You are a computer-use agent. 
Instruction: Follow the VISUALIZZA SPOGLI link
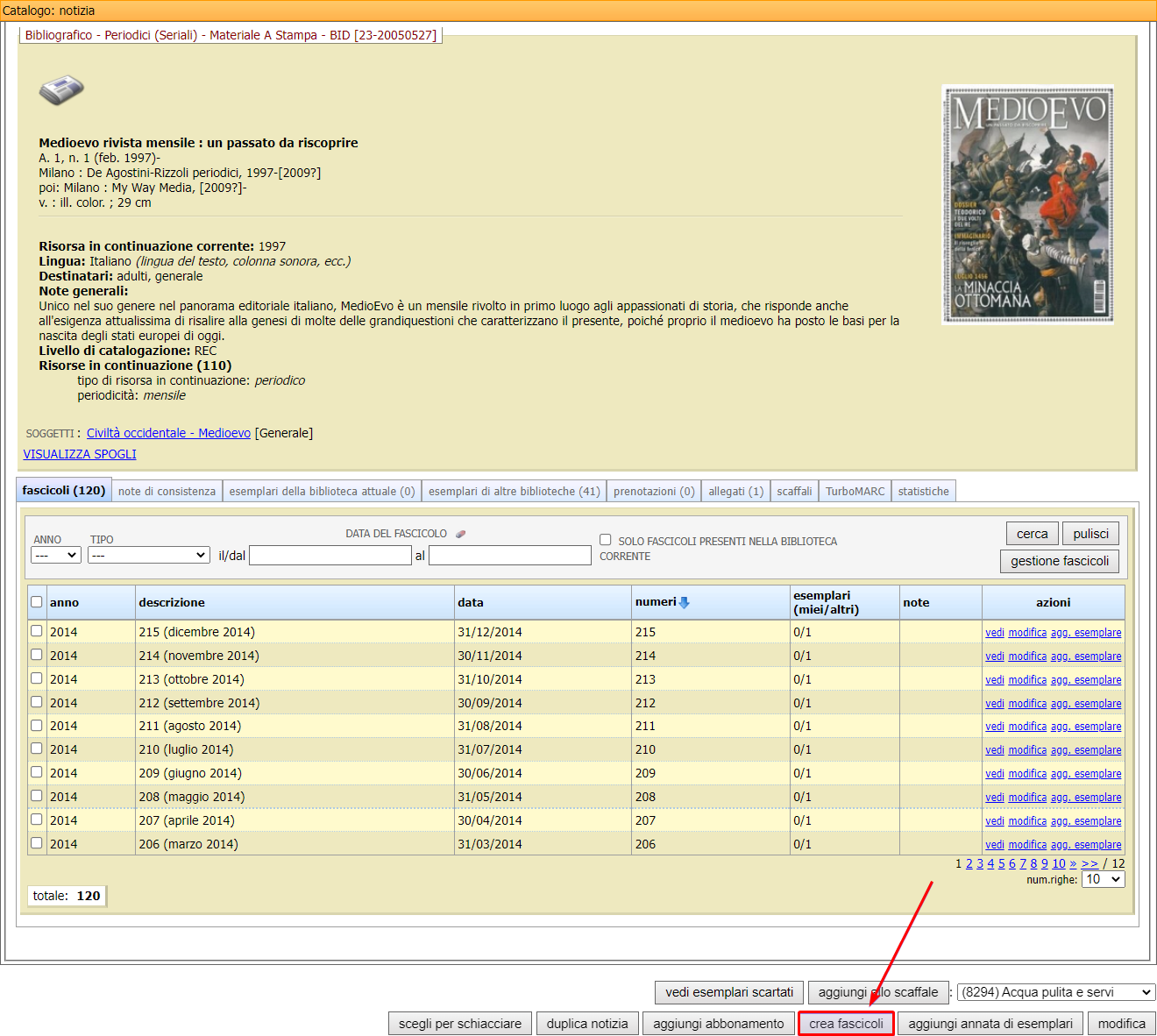click(x=80, y=454)
